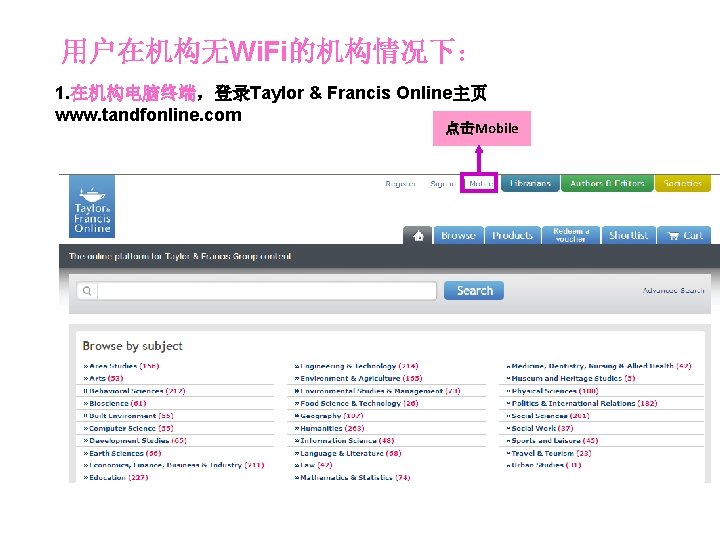Click the magnifier icon in search bar
Viewport: 720px width, 540px height.
click(87, 291)
